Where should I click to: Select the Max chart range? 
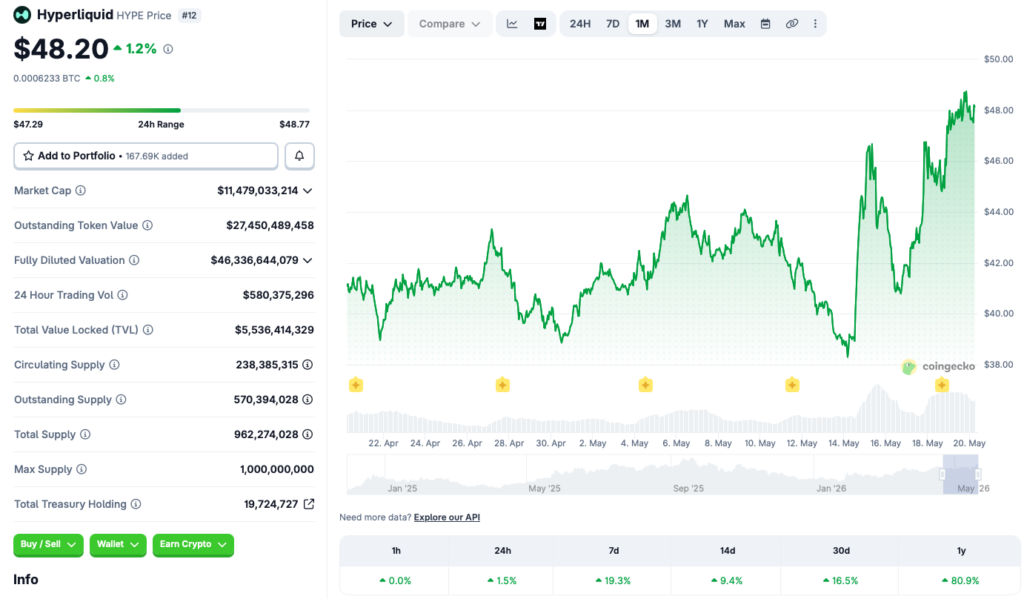pos(734,24)
